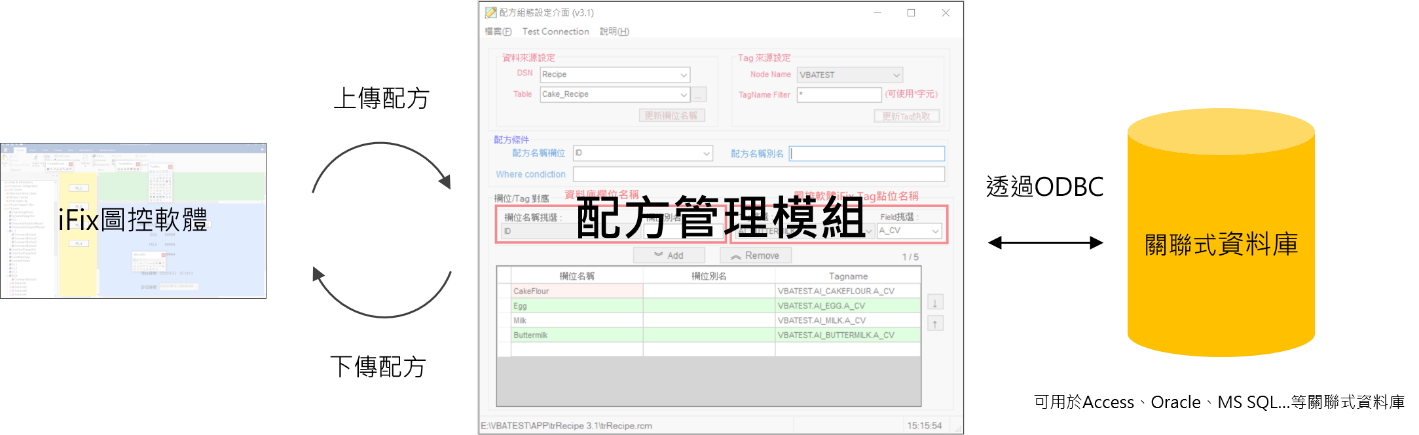1419x435 pixels.
Task: Click the recipe app title bar icon
Action: click(490, 13)
